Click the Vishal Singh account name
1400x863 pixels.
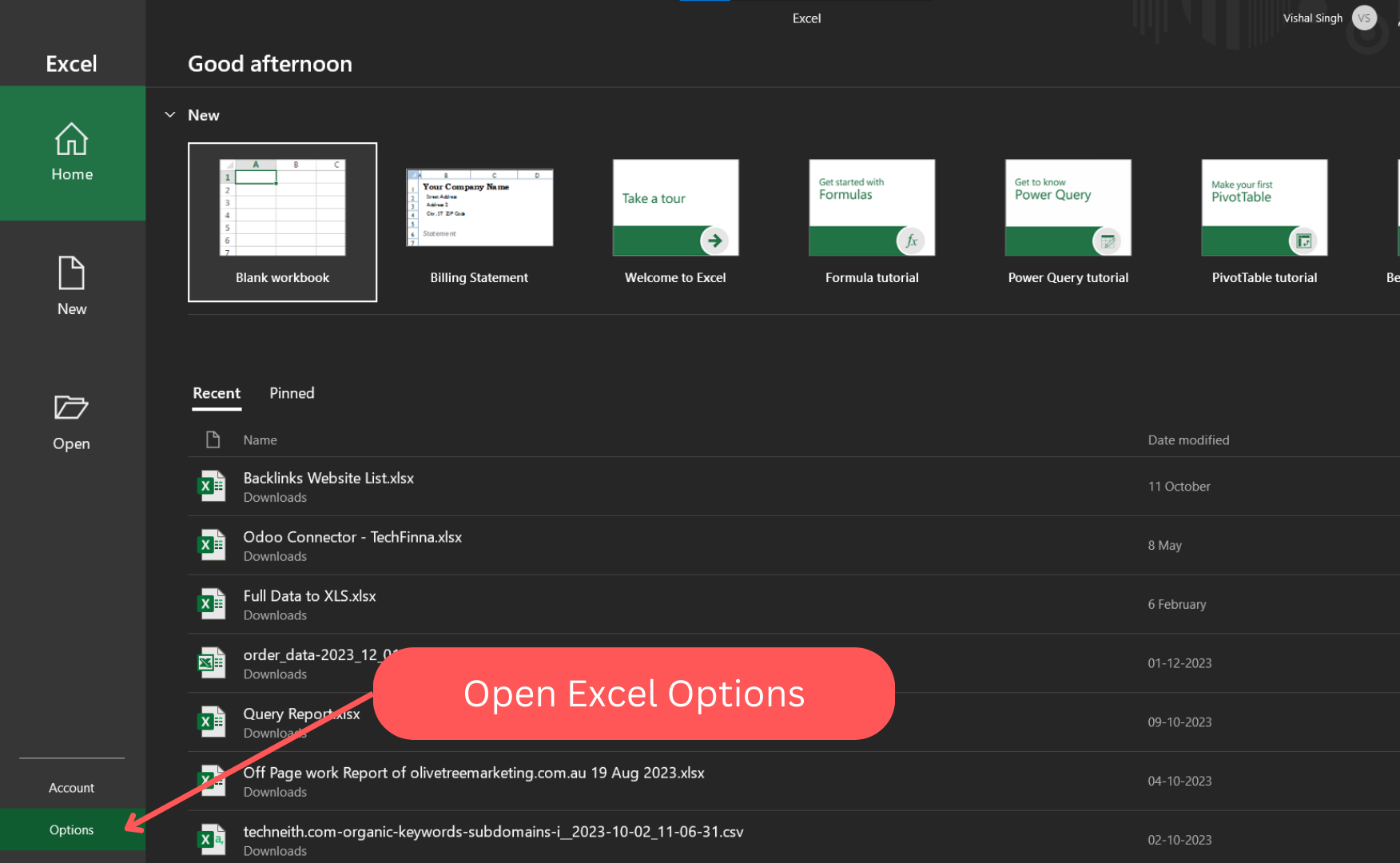tap(1312, 18)
